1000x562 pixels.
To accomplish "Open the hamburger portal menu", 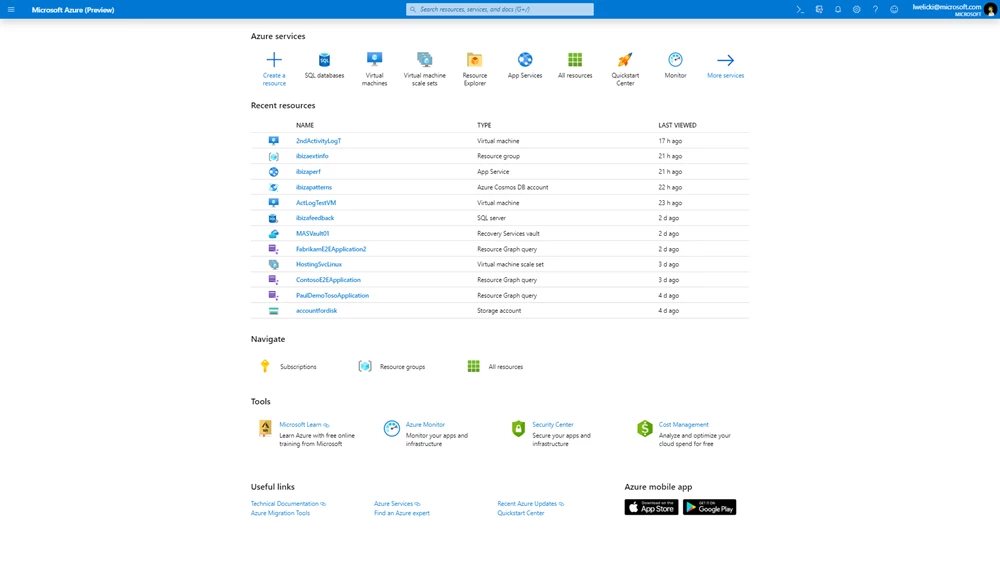I will coord(11,9).
